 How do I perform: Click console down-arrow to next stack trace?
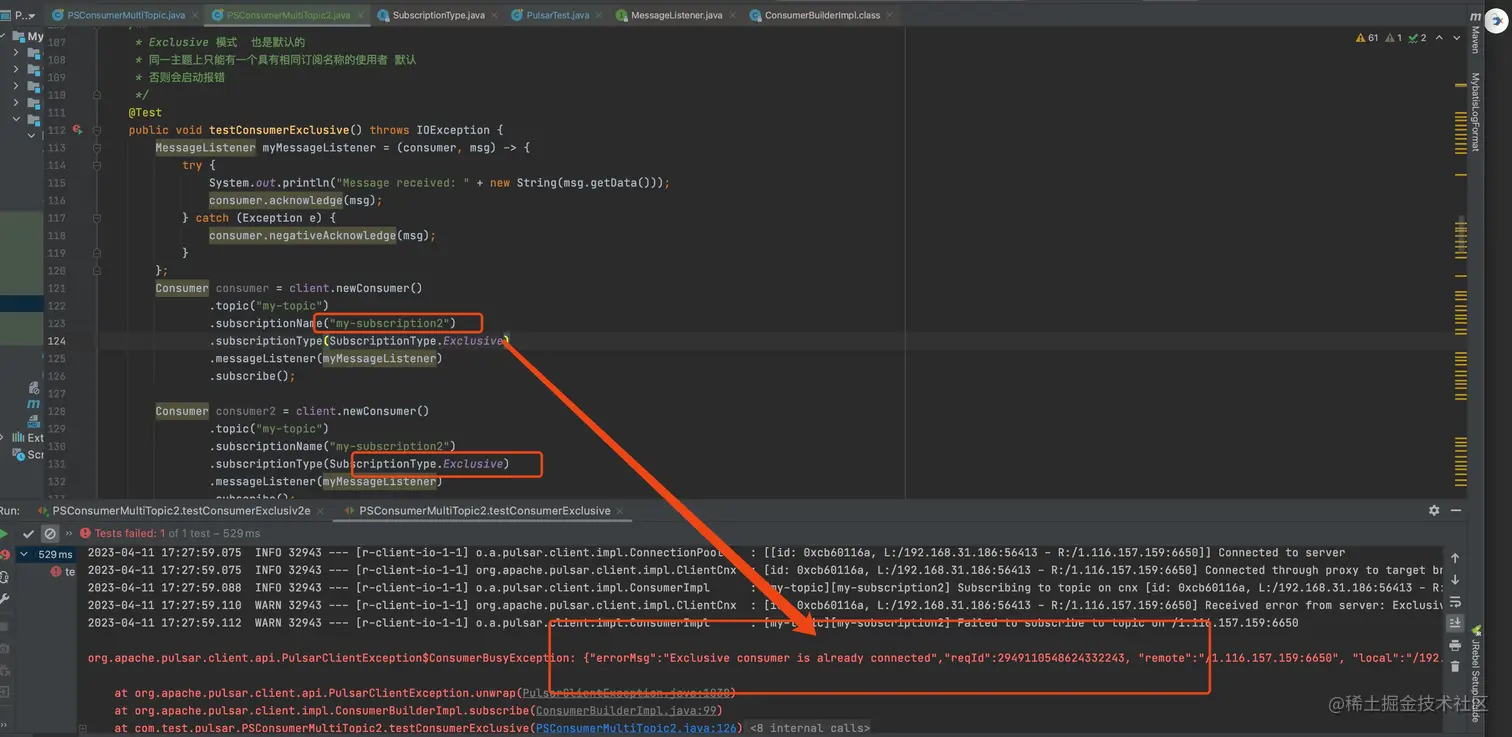pyautogui.click(x=1455, y=580)
